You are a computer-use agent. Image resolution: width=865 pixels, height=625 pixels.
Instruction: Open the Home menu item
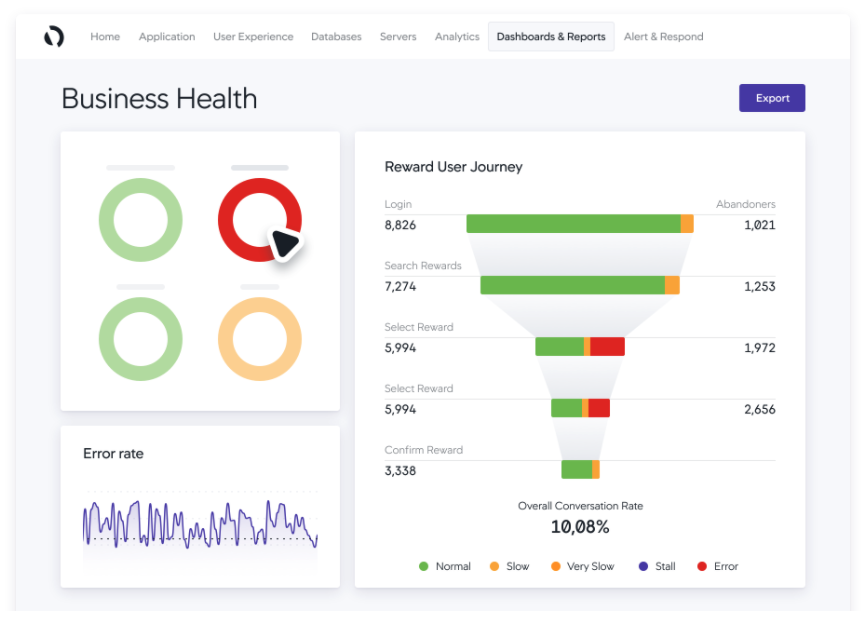[x=105, y=36]
